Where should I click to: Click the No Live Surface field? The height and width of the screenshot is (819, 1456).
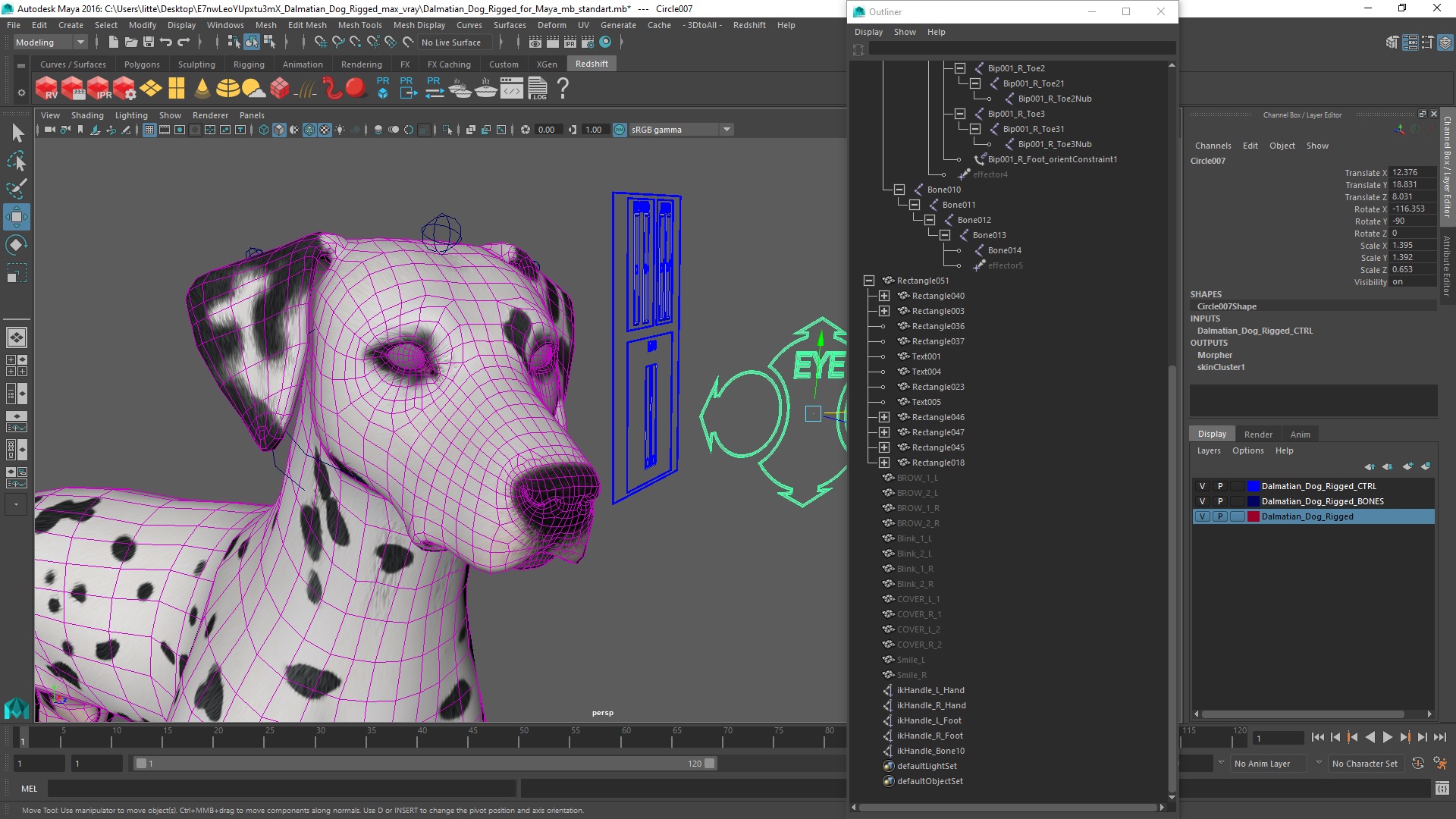pyautogui.click(x=457, y=42)
